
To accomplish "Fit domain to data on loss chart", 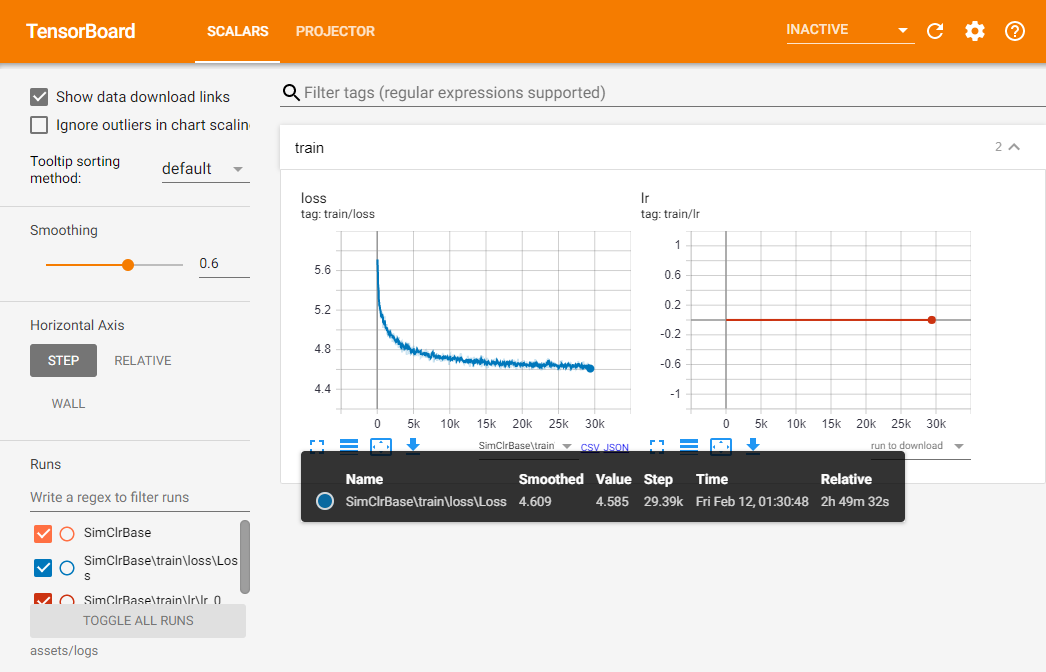I will click(381, 446).
